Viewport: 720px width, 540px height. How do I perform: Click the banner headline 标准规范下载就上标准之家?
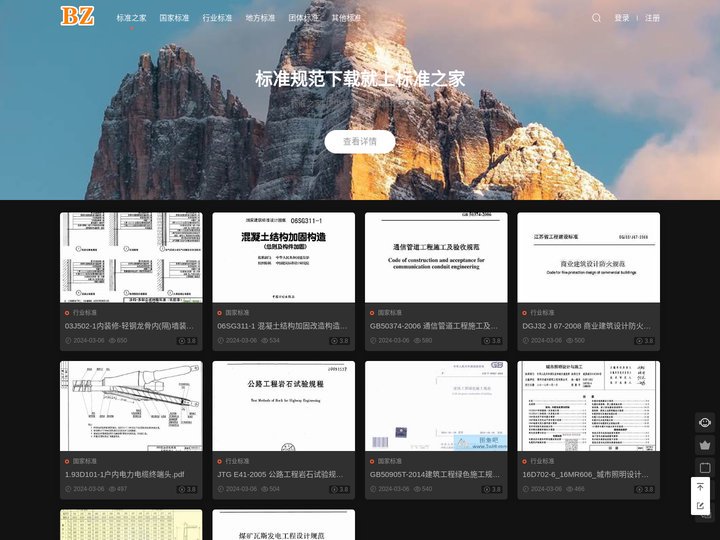(x=360, y=79)
